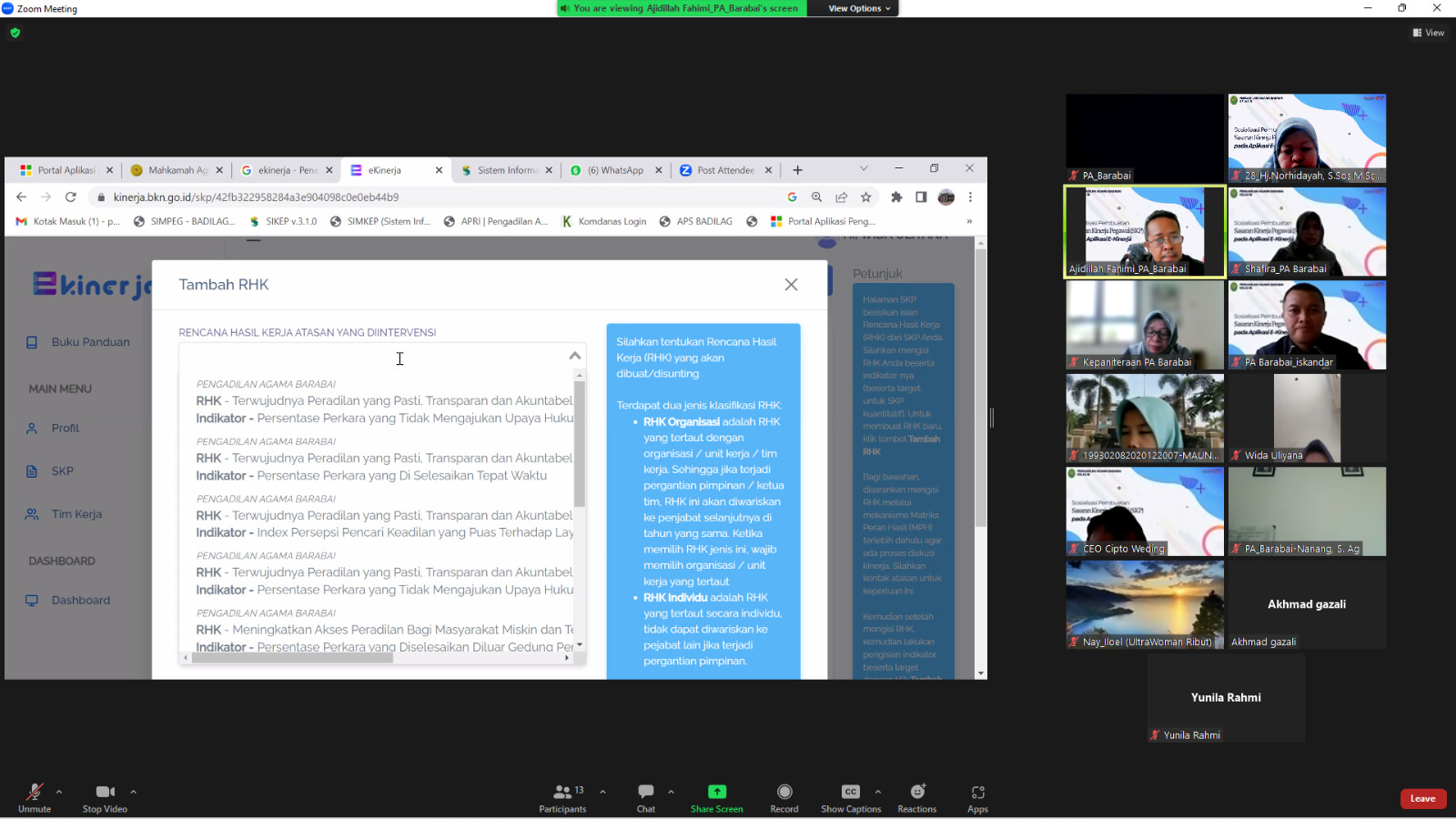The image size is (1456, 819).
Task: Open the View layout menu
Action: point(1429,33)
